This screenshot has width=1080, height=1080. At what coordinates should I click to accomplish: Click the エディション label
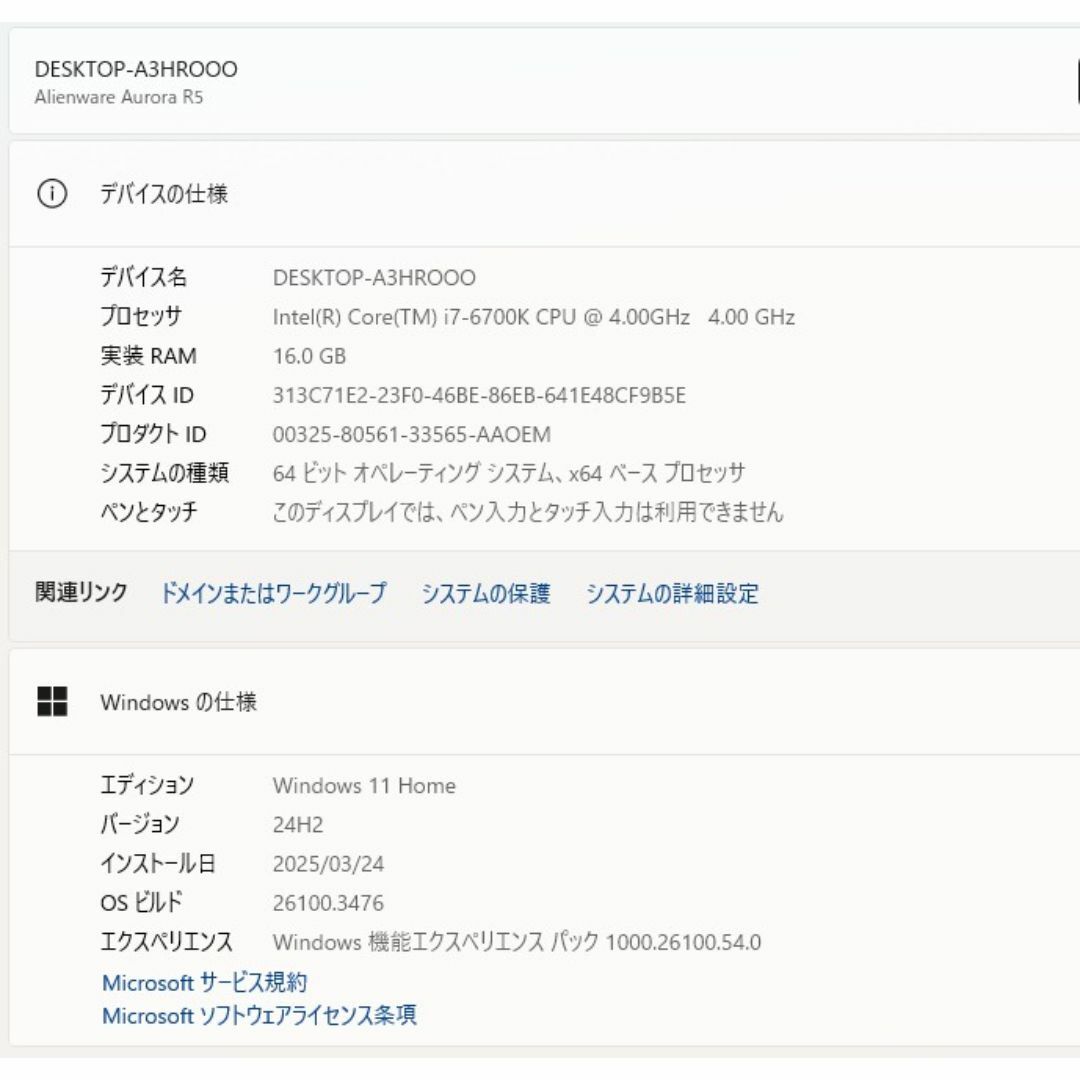147,785
